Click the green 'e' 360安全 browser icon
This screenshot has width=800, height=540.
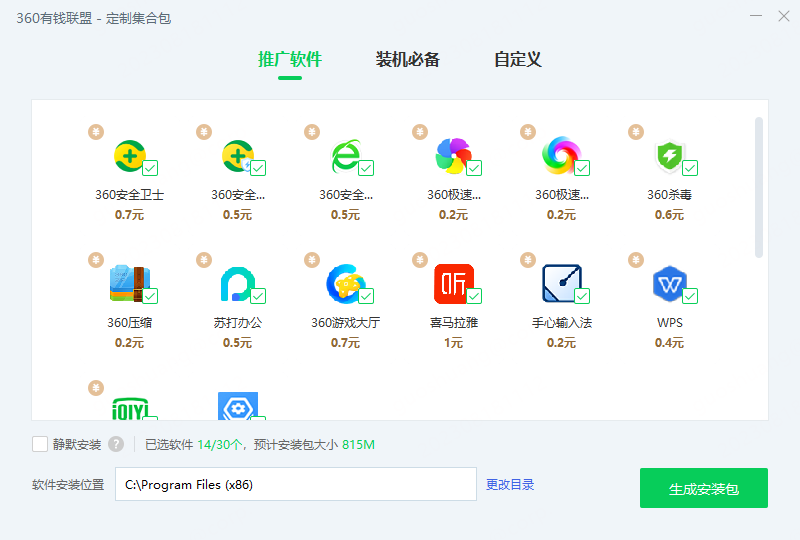click(x=346, y=156)
